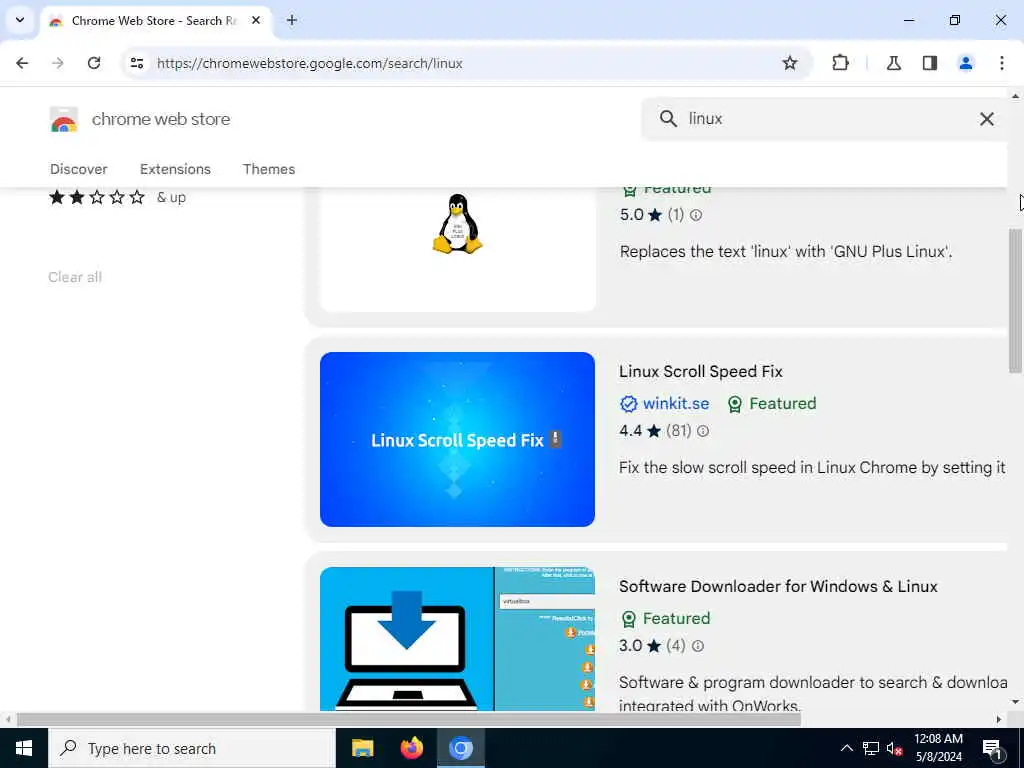This screenshot has width=1024, height=768.
Task: Switch to the Extensions tab
Action: pos(175,169)
